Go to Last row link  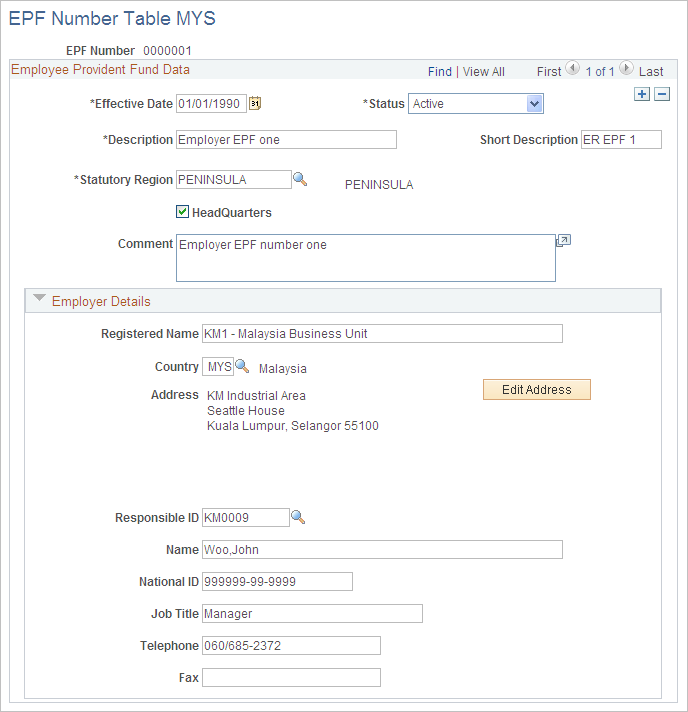651,72
